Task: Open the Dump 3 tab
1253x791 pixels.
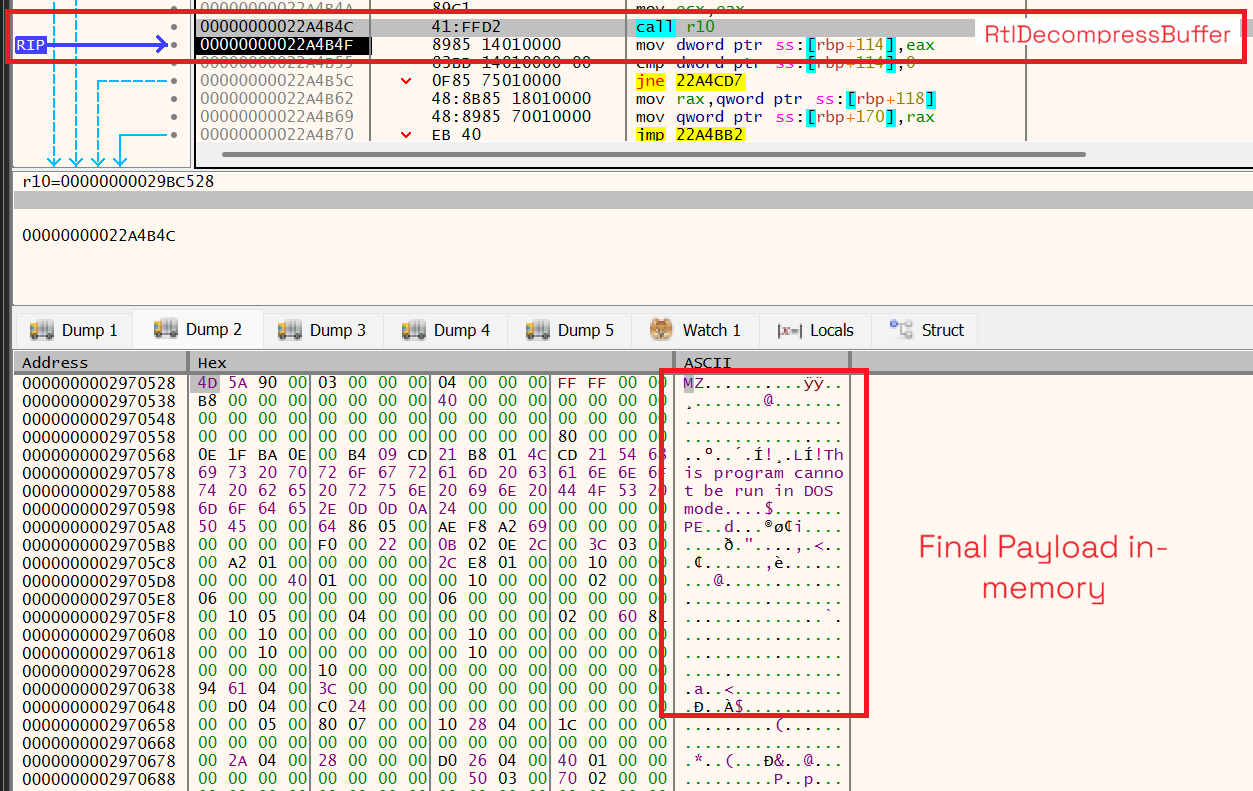Action: (322, 330)
